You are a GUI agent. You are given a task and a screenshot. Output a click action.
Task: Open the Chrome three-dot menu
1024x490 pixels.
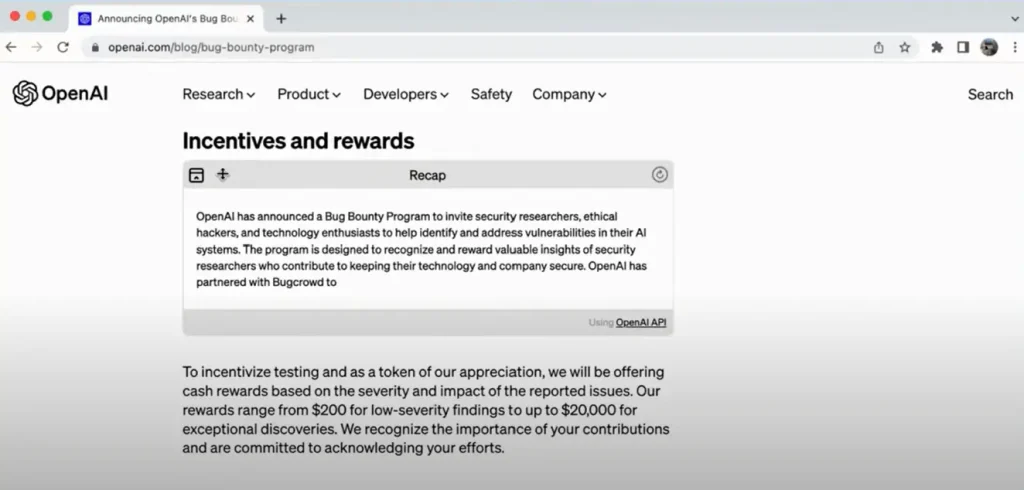(x=1015, y=47)
